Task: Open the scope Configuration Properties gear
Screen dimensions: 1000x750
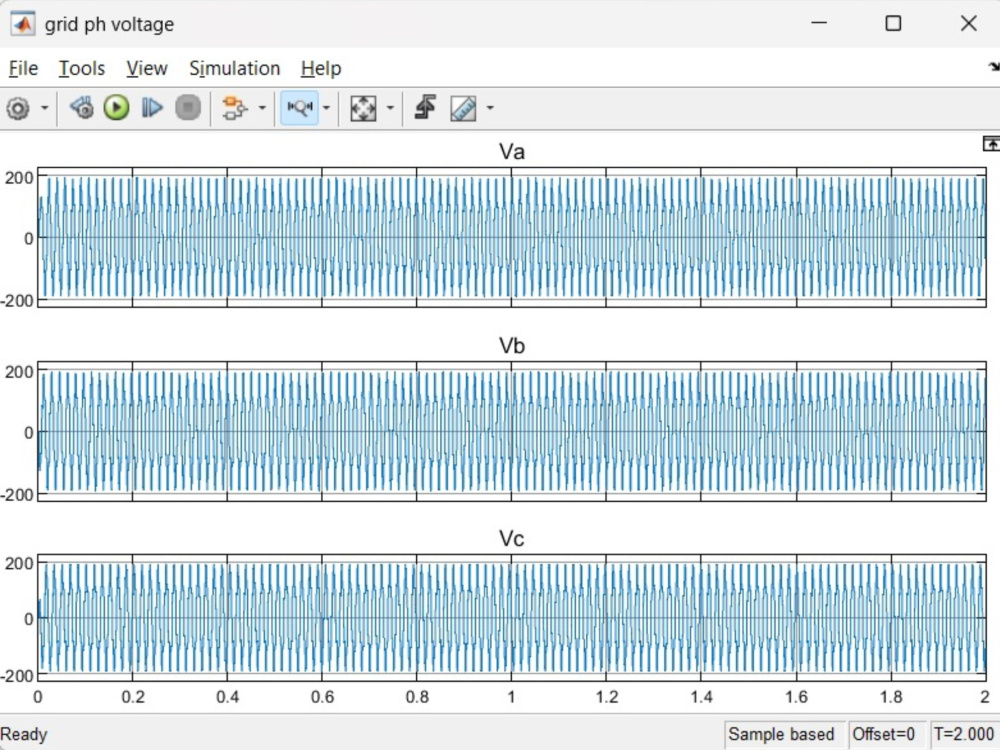Action: 18,108
